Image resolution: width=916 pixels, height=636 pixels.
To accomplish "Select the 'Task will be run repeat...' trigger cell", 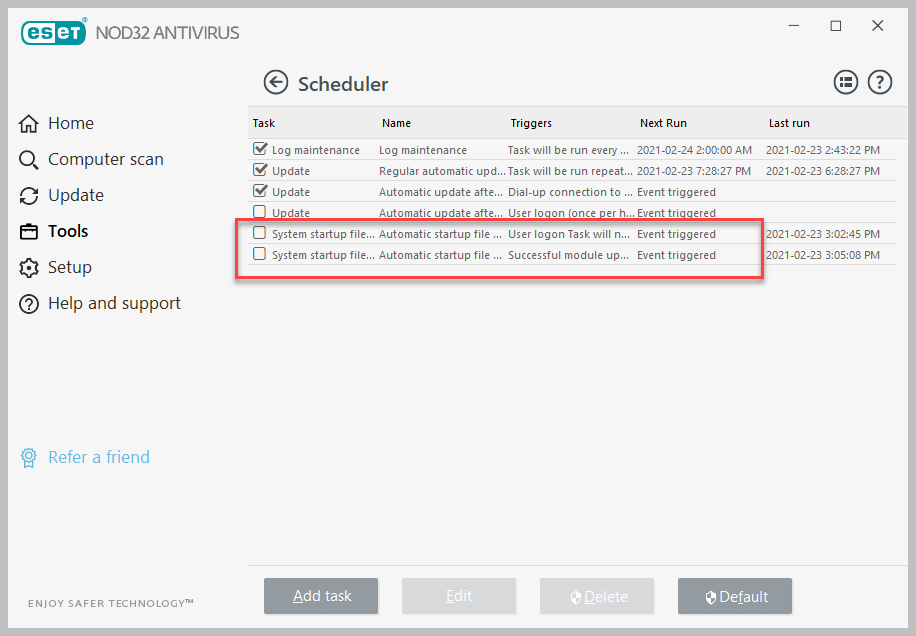I will (570, 171).
